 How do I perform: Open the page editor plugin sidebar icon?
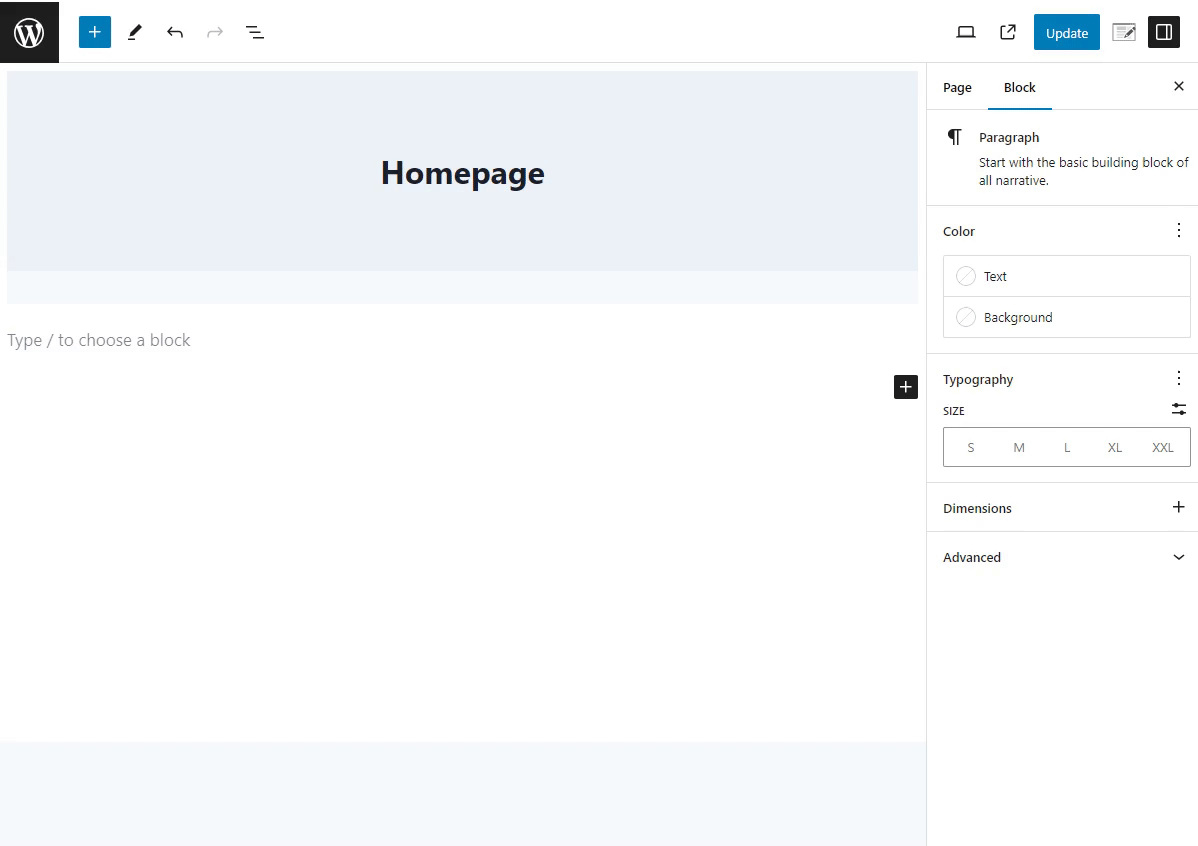tap(1124, 32)
